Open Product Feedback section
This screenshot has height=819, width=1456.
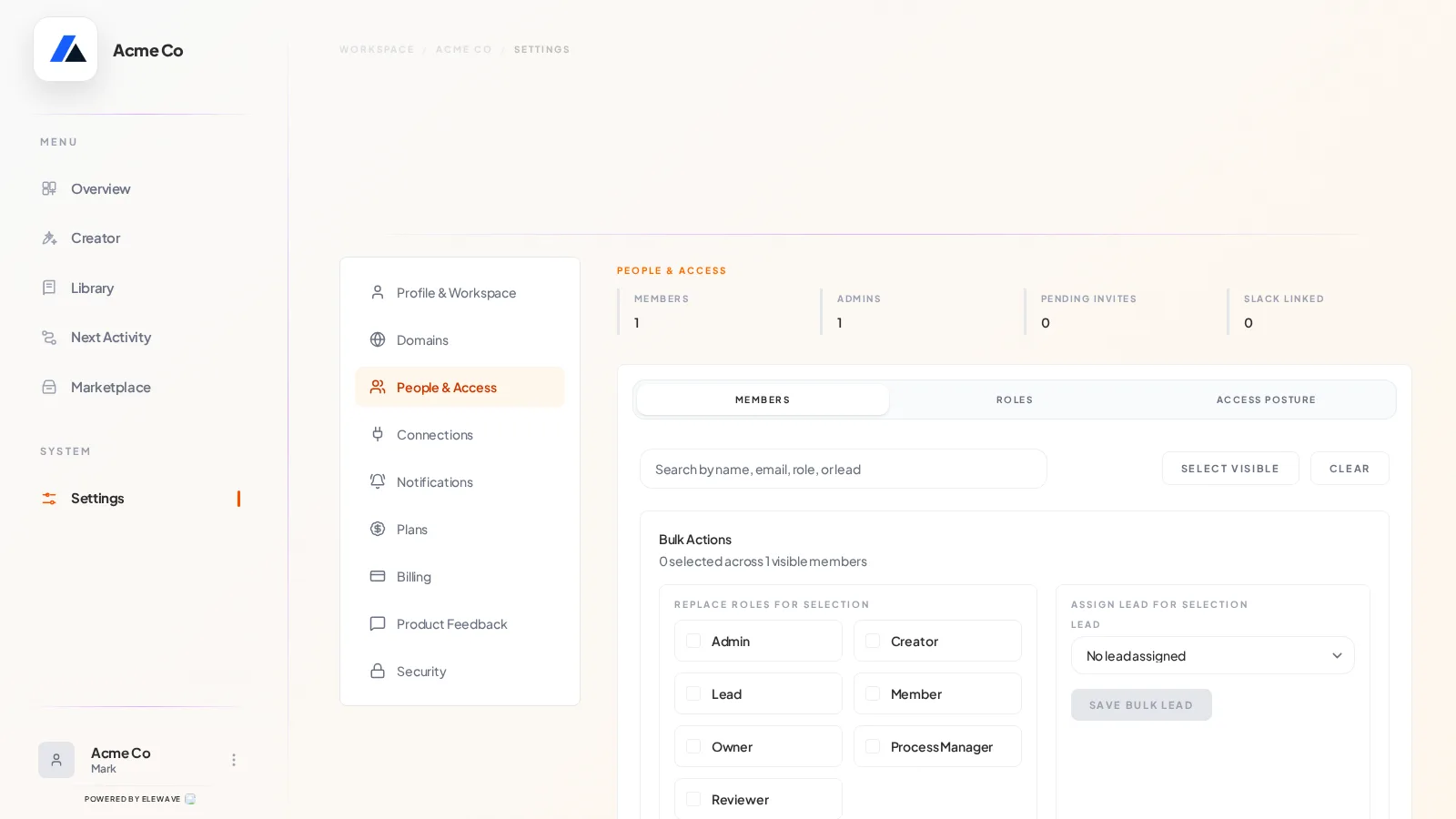[x=460, y=623]
